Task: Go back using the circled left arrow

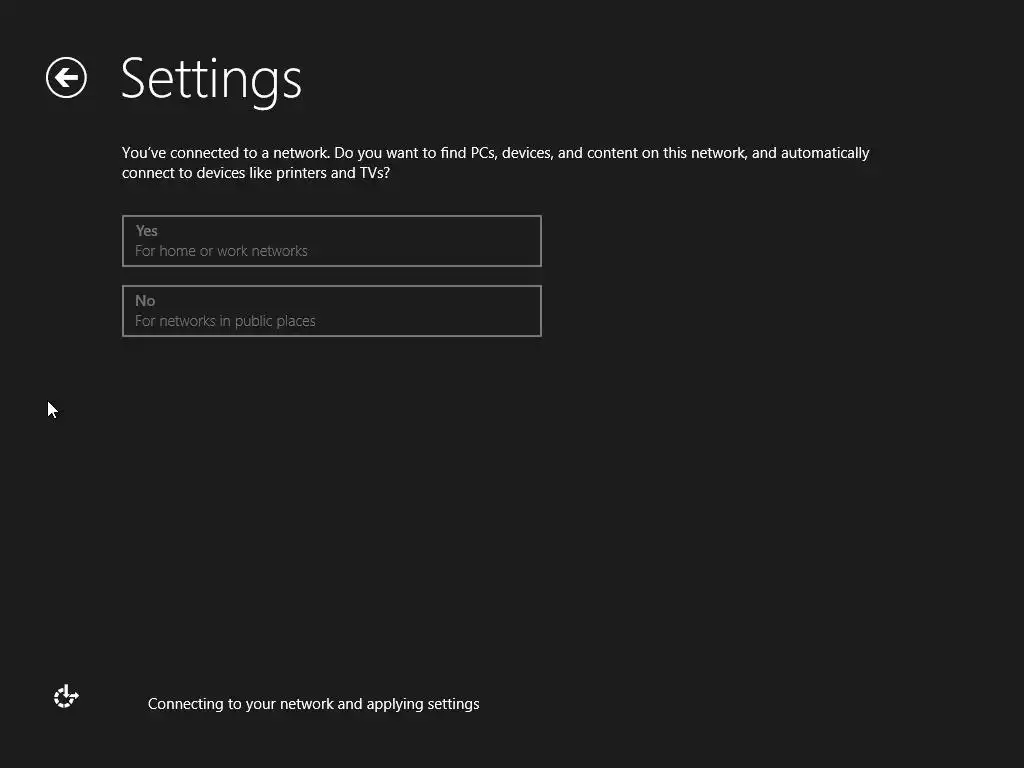Action: pyautogui.click(x=66, y=78)
